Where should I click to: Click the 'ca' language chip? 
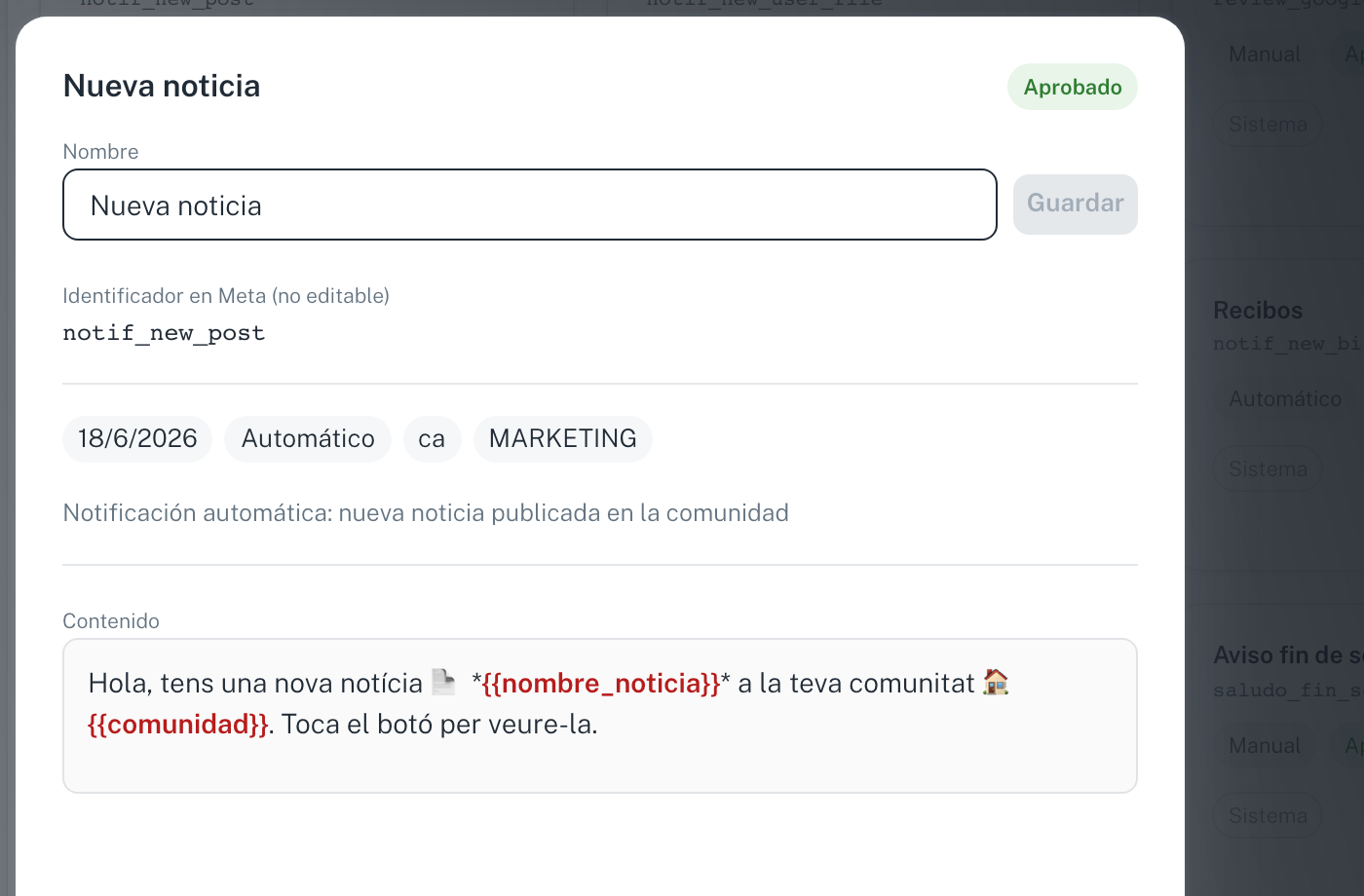coord(432,438)
